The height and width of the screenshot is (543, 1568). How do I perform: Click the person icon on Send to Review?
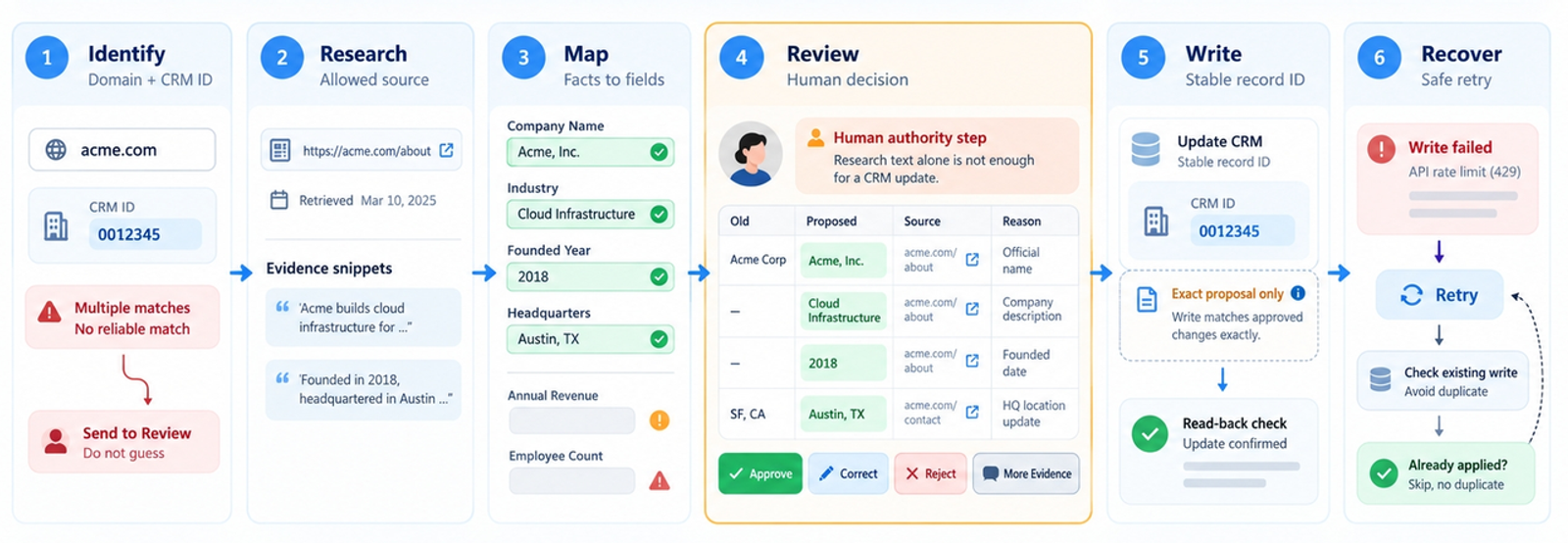pos(56,441)
